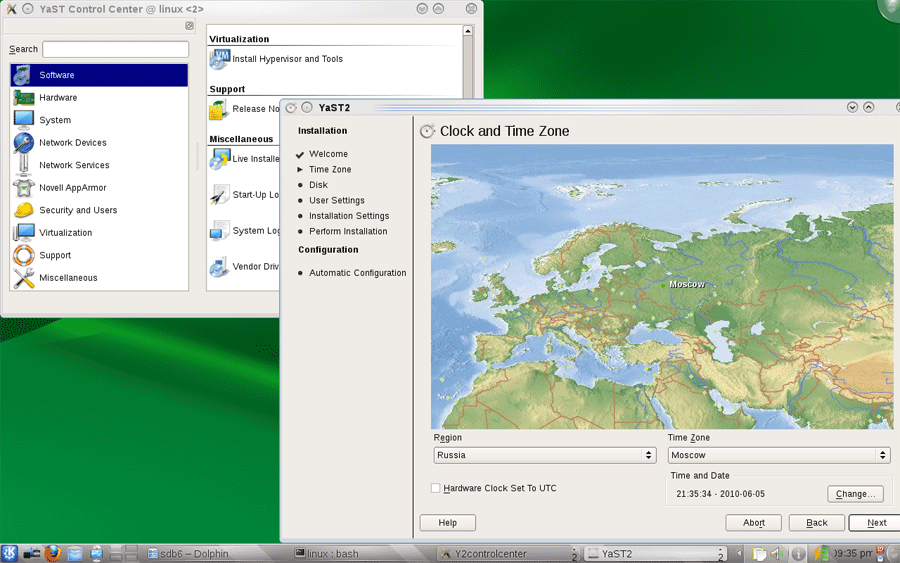This screenshot has width=900, height=563.
Task: Open the KDE Kickoff application launcher
Action: (9, 553)
